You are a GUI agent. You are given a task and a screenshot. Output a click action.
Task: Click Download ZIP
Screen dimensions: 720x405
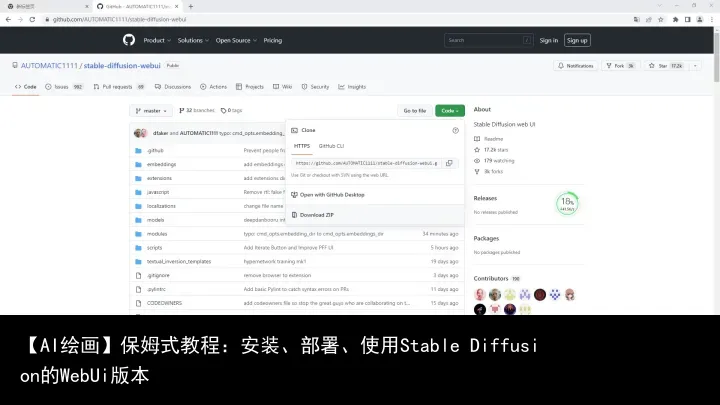(313, 215)
